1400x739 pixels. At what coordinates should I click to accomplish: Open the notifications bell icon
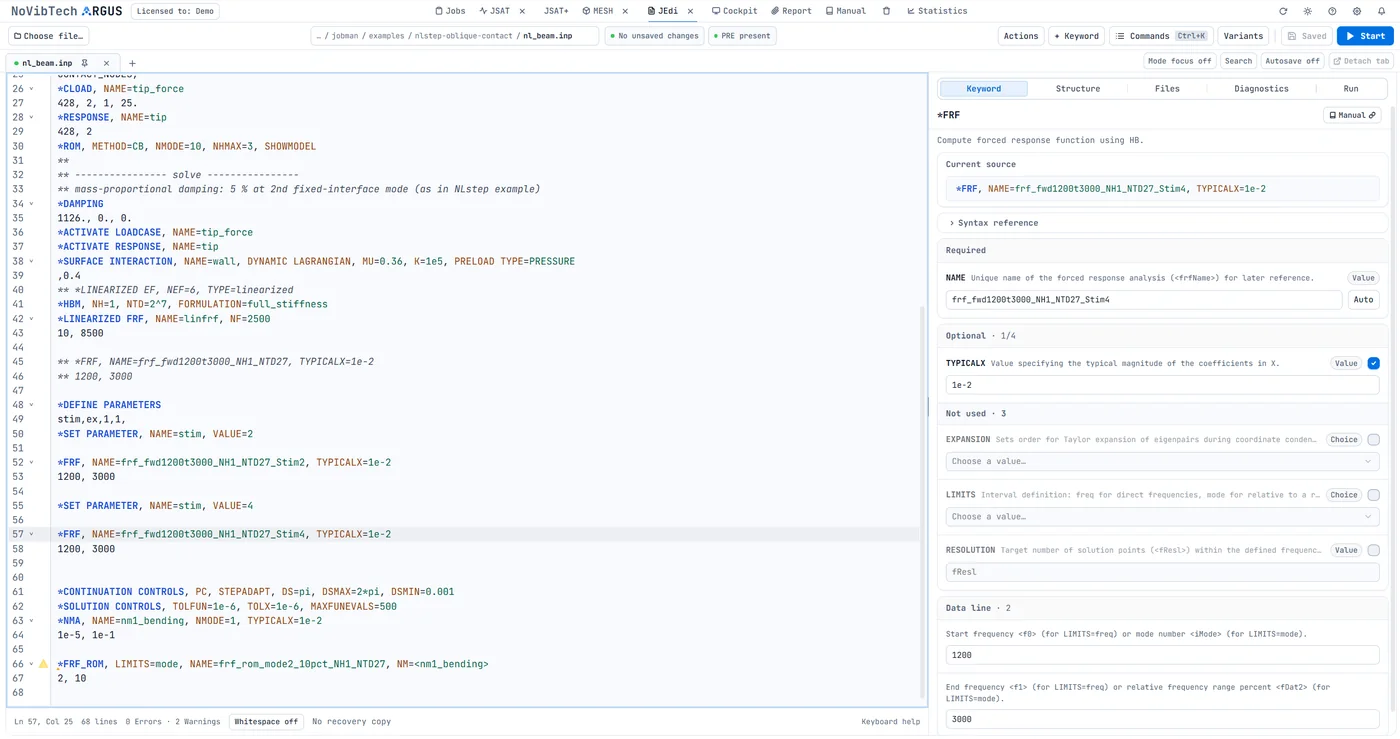[1381, 11]
